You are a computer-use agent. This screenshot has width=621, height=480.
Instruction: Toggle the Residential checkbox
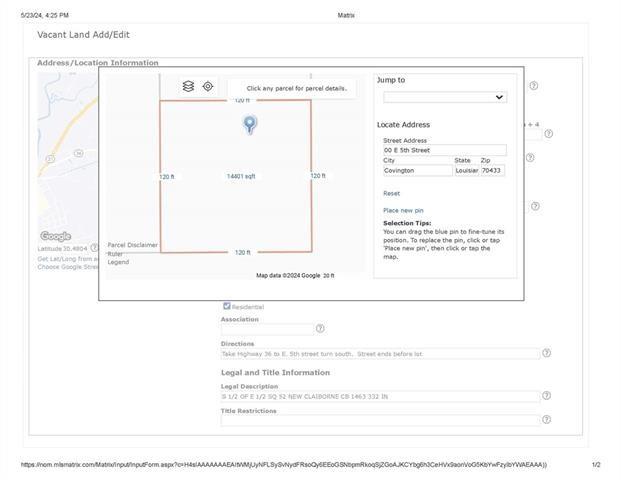click(x=227, y=306)
